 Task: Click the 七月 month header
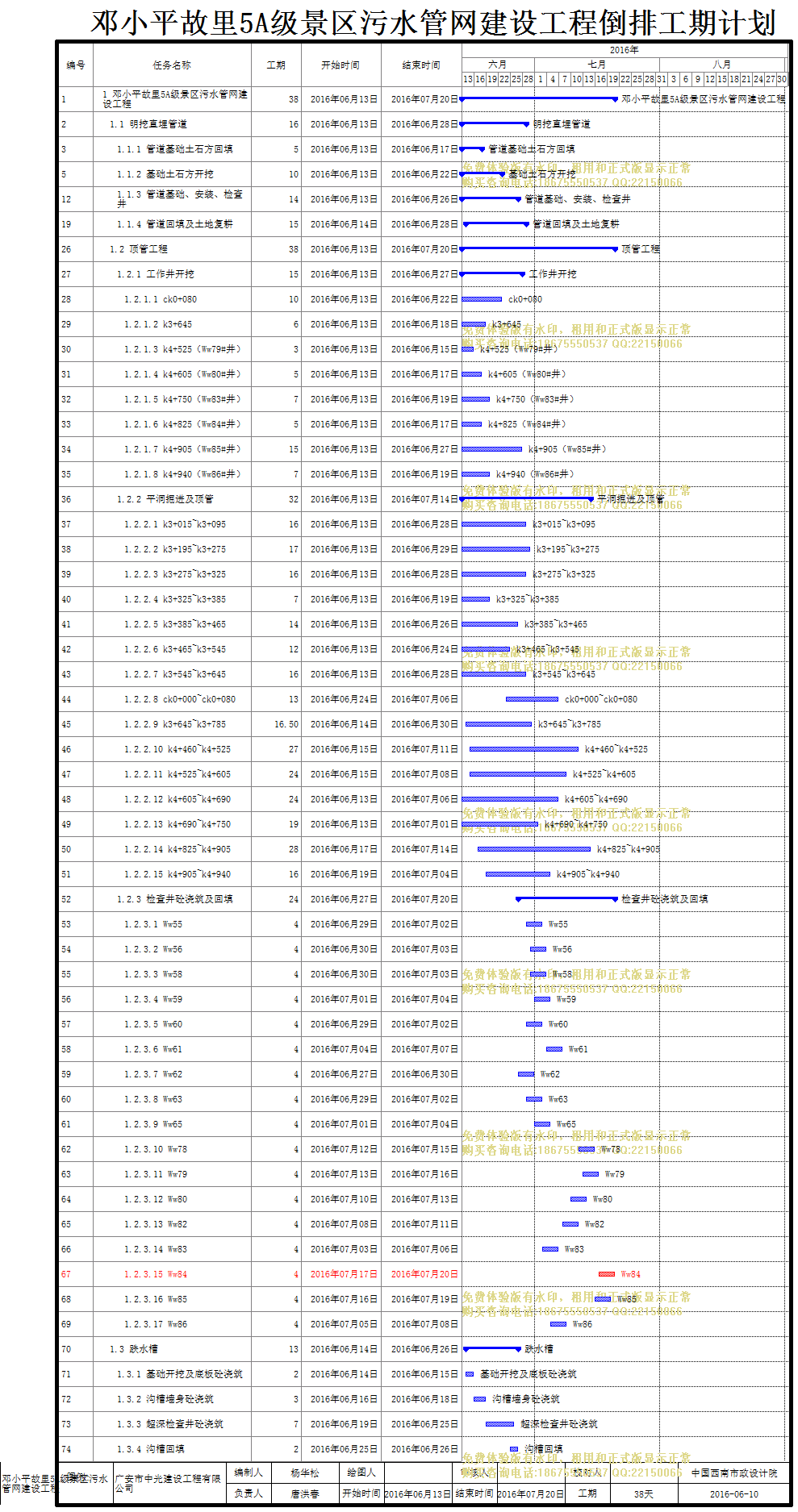[x=596, y=64]
